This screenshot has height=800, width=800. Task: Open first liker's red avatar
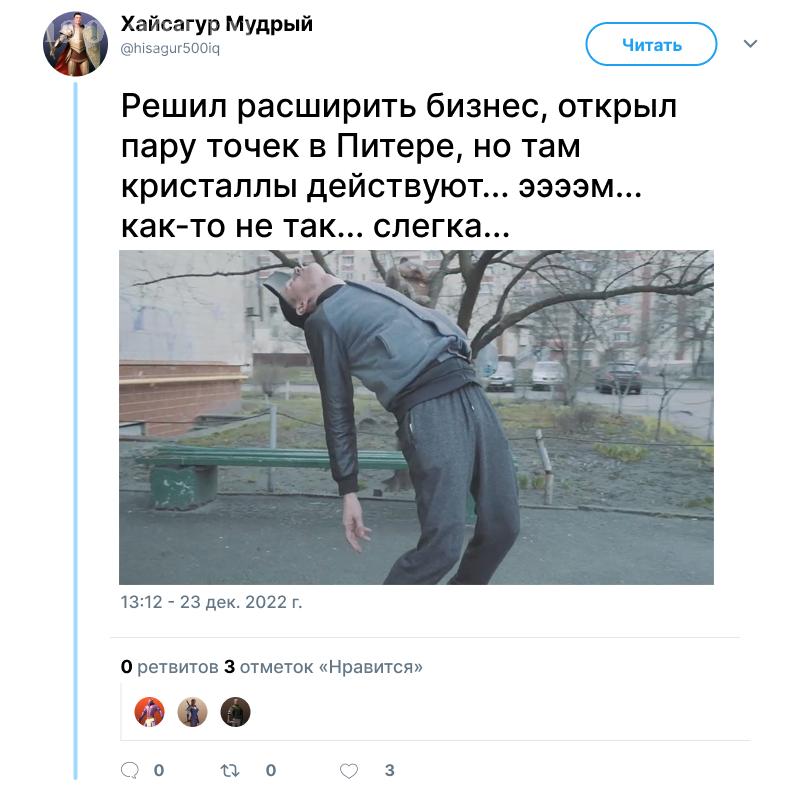149,712
